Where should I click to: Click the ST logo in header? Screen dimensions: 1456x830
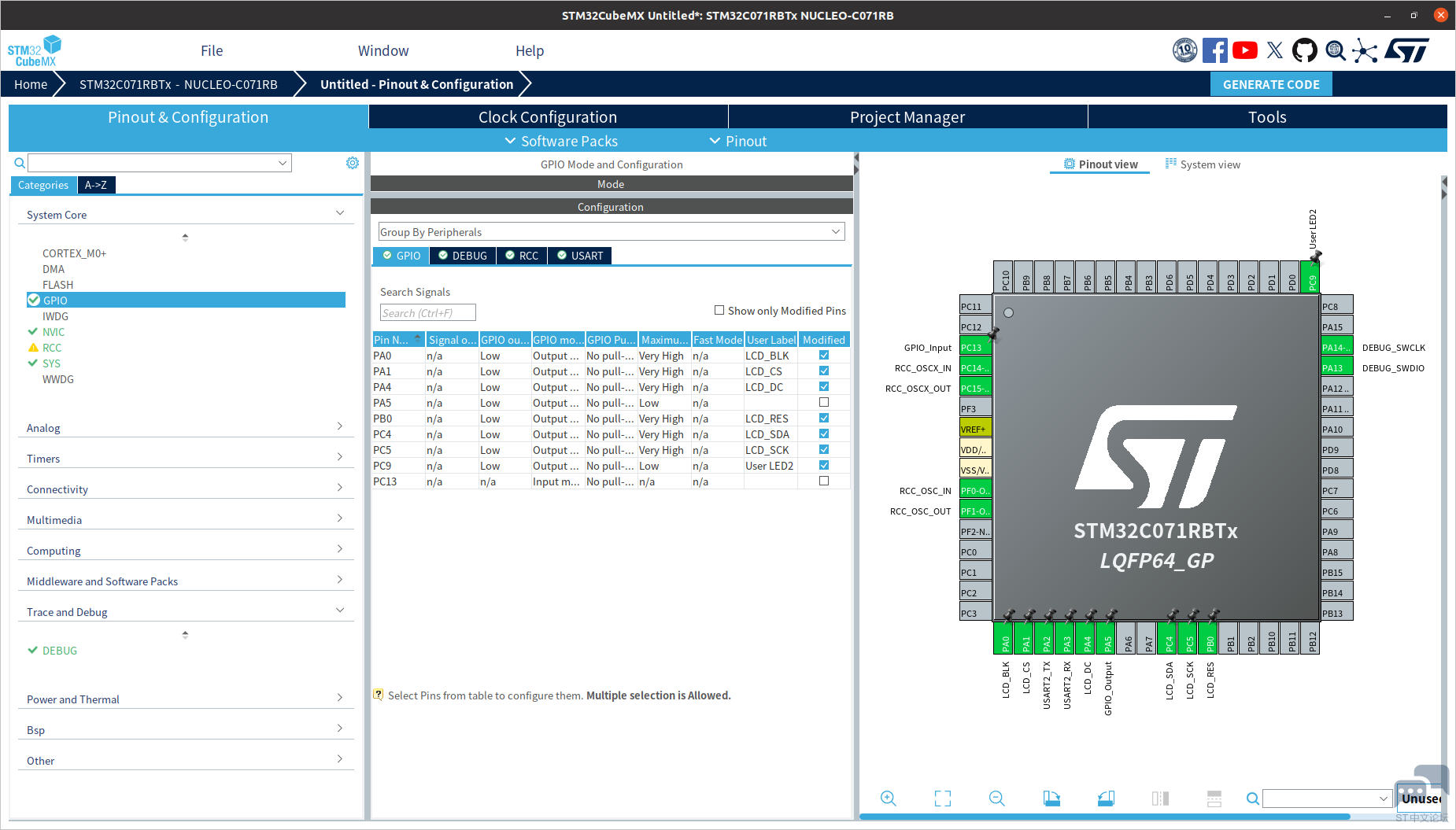click(x=1407, y=50)
